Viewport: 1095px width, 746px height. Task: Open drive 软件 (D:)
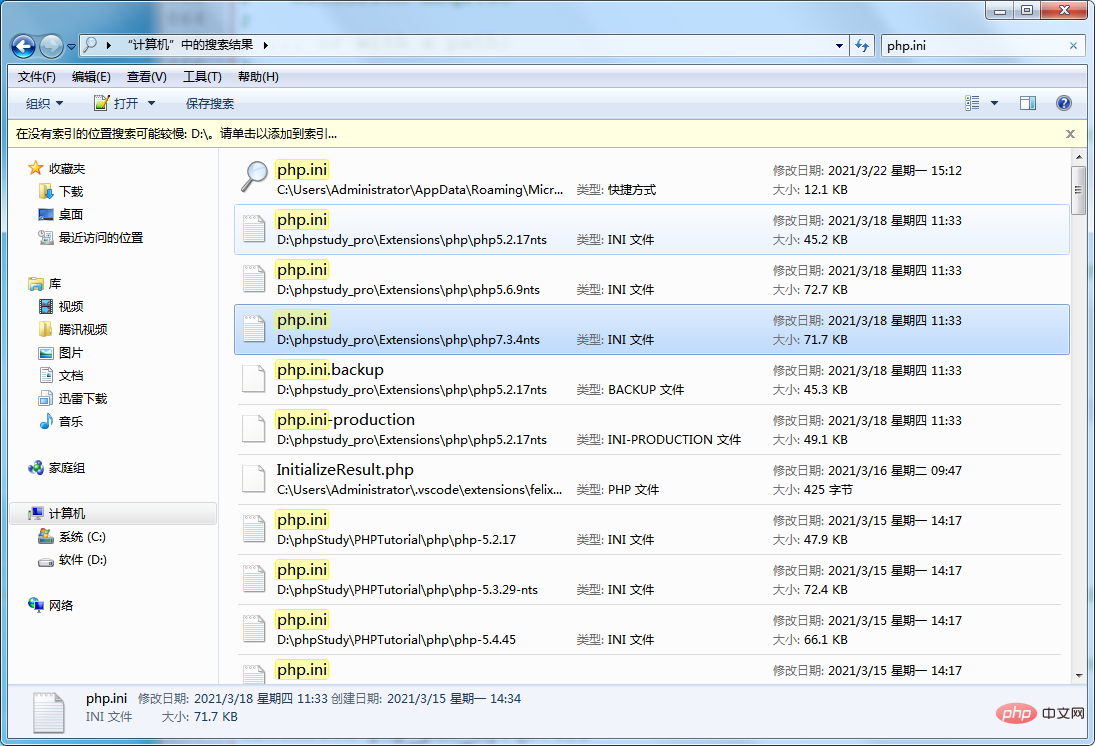pos(73,560)
